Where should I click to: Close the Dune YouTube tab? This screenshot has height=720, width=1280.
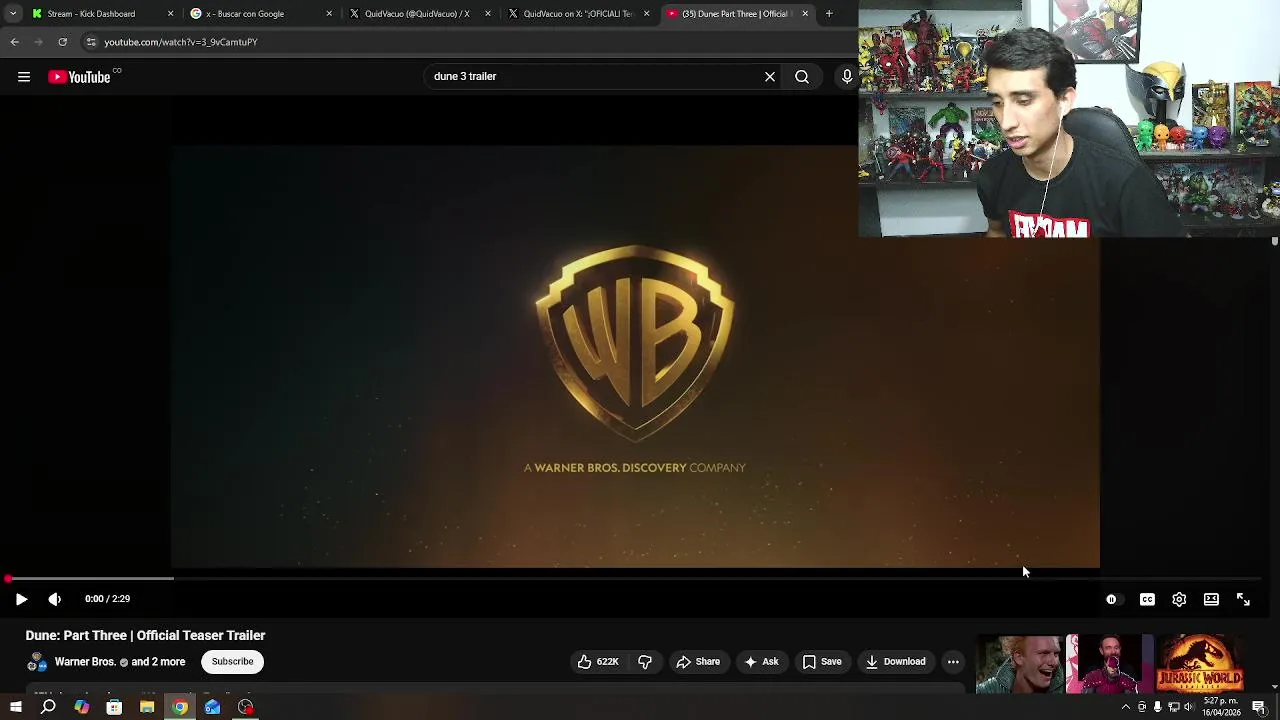tap(805, 14)
